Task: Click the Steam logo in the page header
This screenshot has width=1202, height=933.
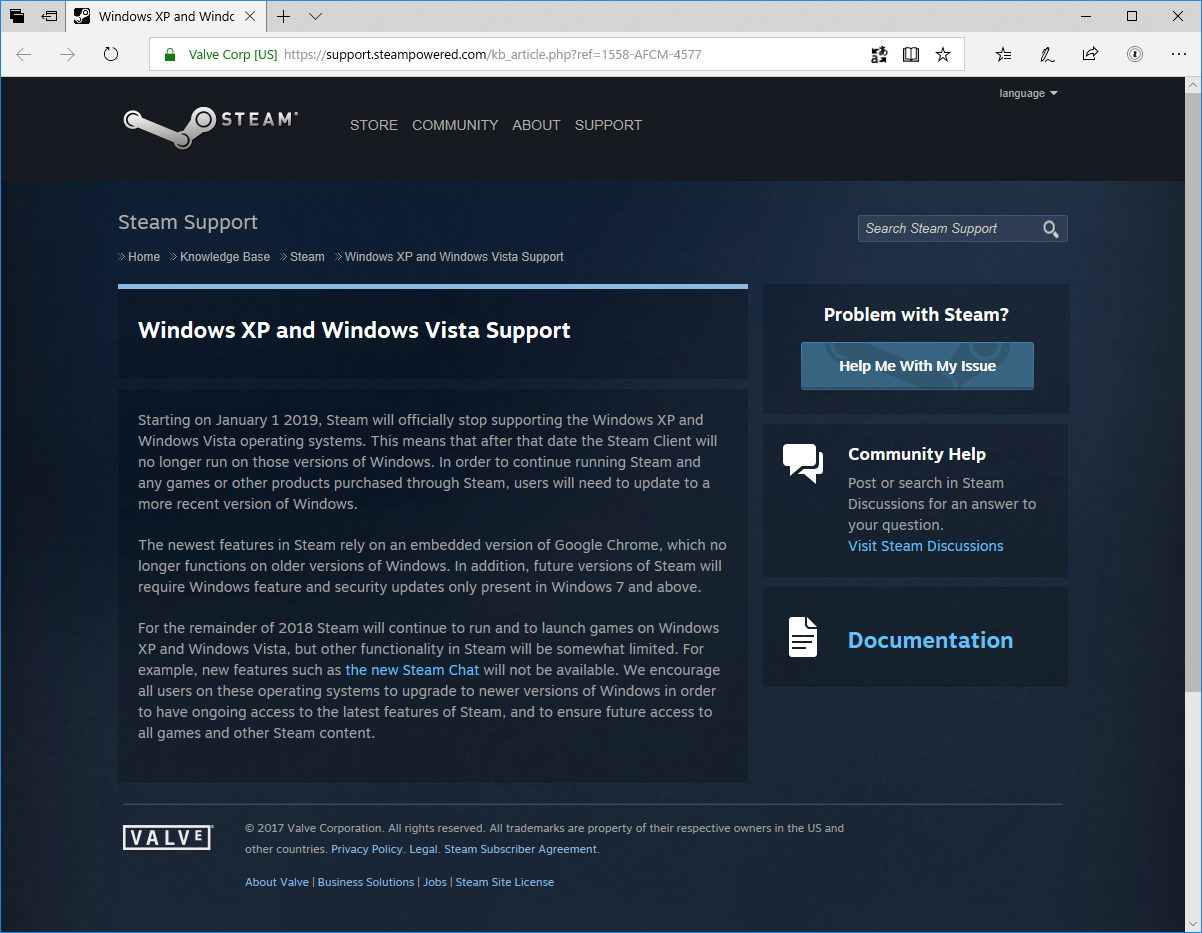Action: [x=209, y=124]
